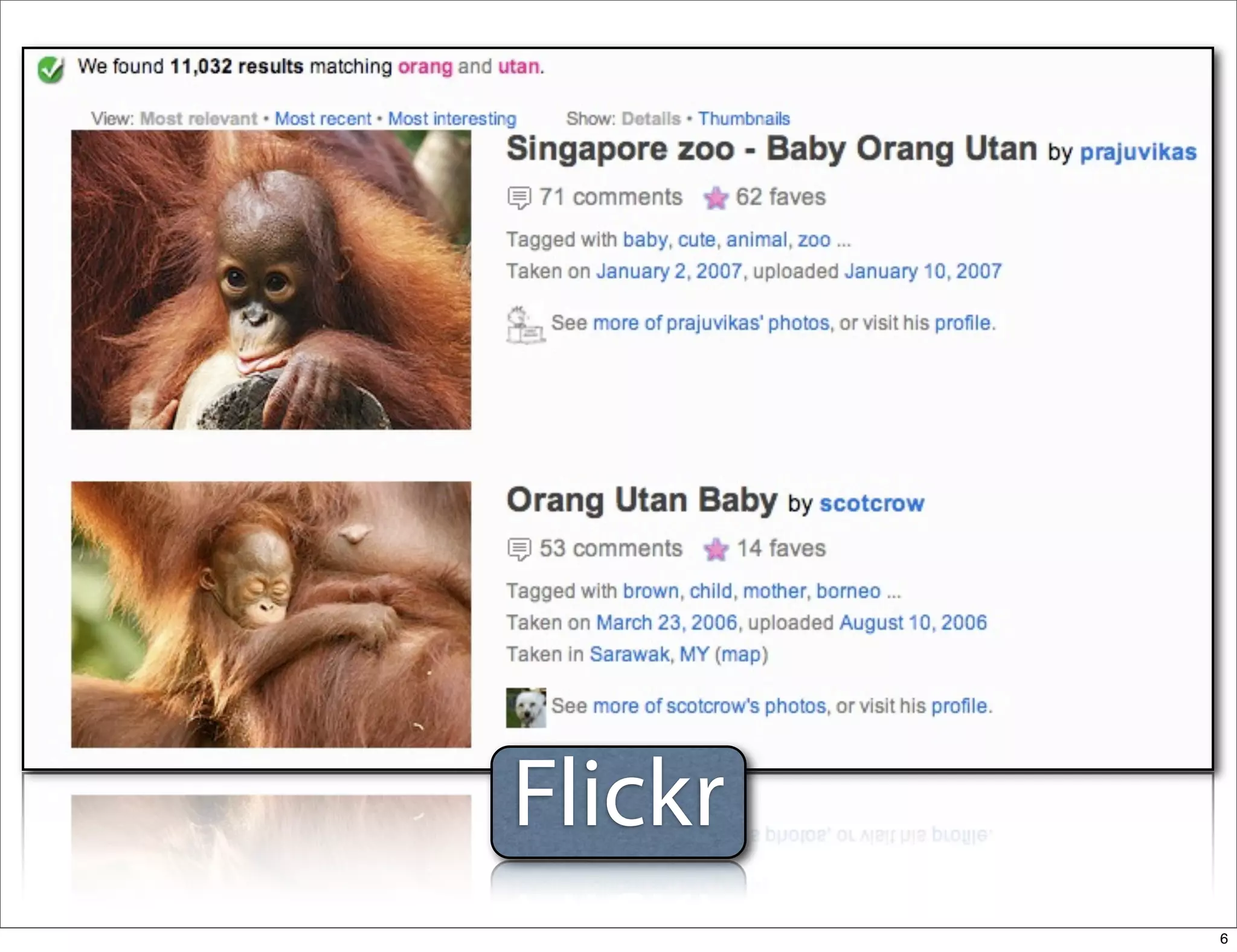The width and height of the screenshot is (1237, 952).
Task: Switch to Thumbnails view
Action: pos(744,118)
